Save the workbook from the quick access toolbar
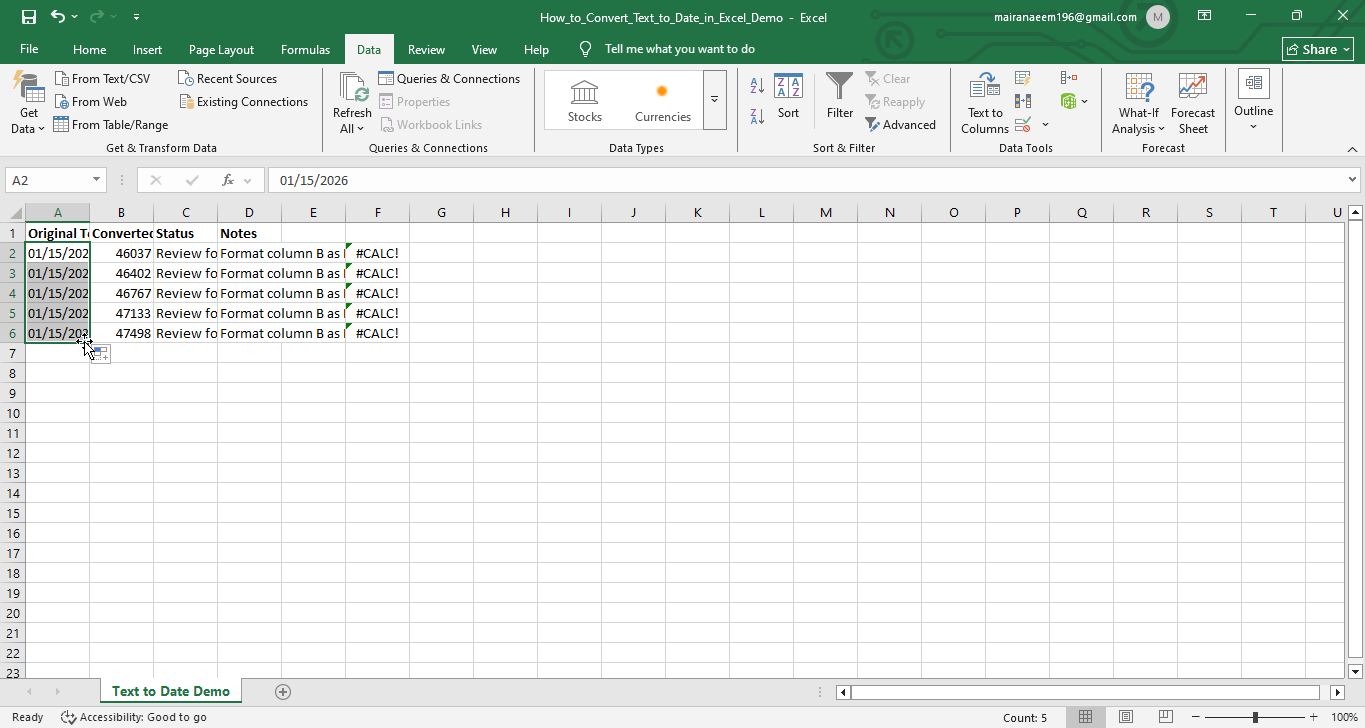 click(28, 17)
